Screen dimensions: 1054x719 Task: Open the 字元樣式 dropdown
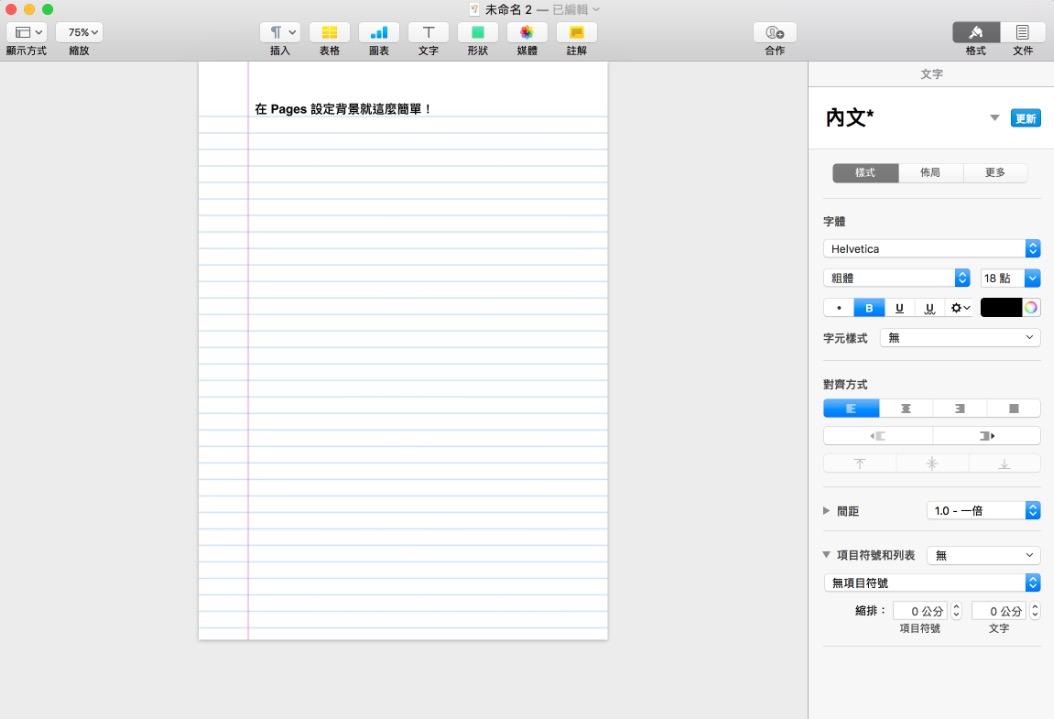click(960, 337)
